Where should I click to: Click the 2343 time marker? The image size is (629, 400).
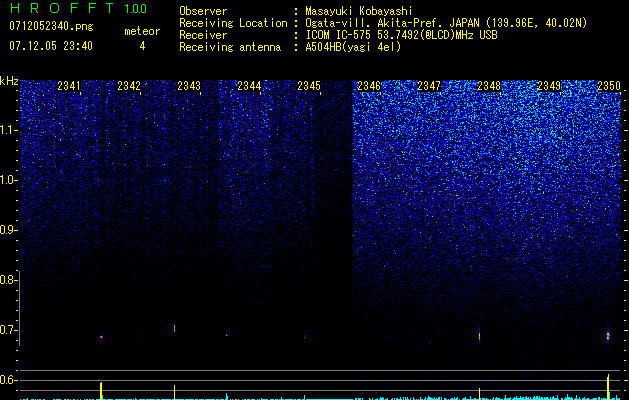(189, 85)
